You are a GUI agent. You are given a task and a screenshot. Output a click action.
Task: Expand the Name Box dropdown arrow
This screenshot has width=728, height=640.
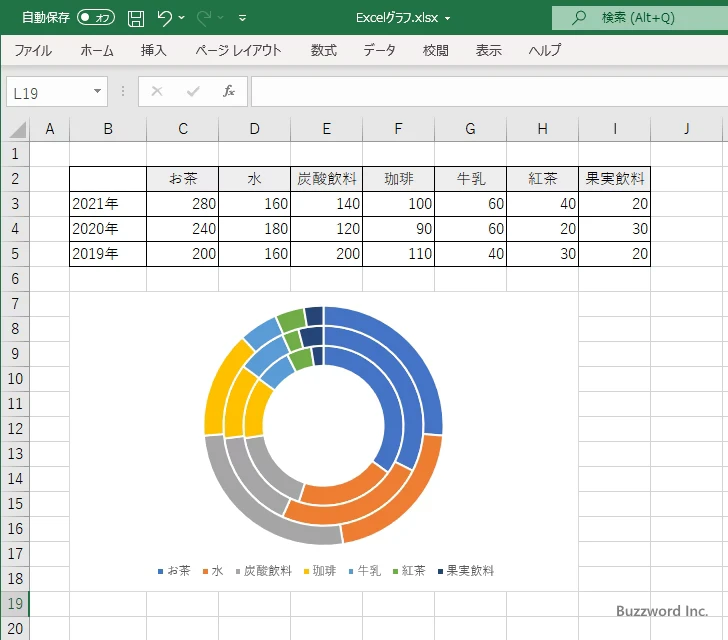pyautogui.click(x=98, y=91)
